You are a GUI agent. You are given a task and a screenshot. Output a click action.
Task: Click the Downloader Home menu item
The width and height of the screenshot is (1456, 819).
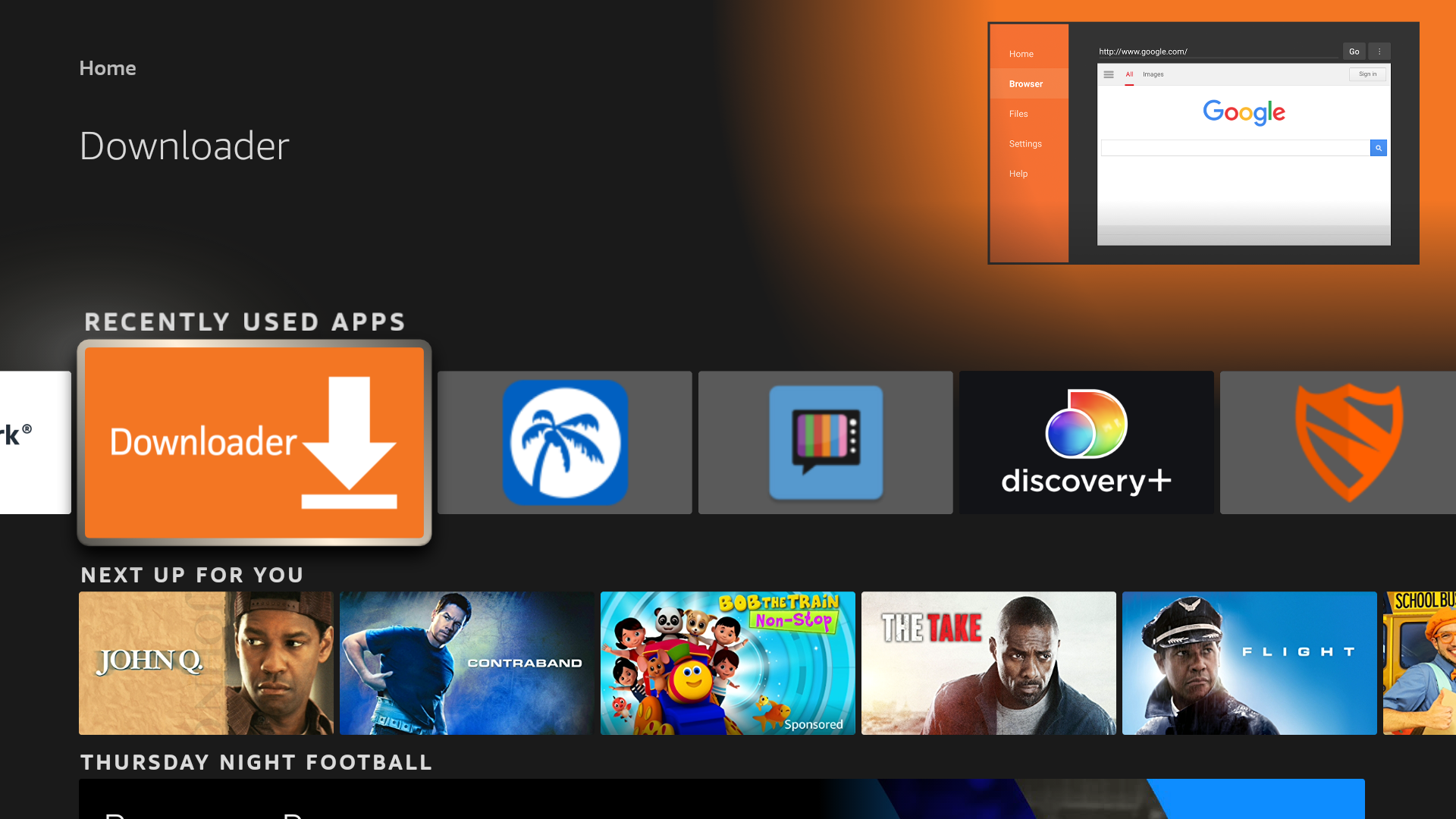[x=1021, y=53]
